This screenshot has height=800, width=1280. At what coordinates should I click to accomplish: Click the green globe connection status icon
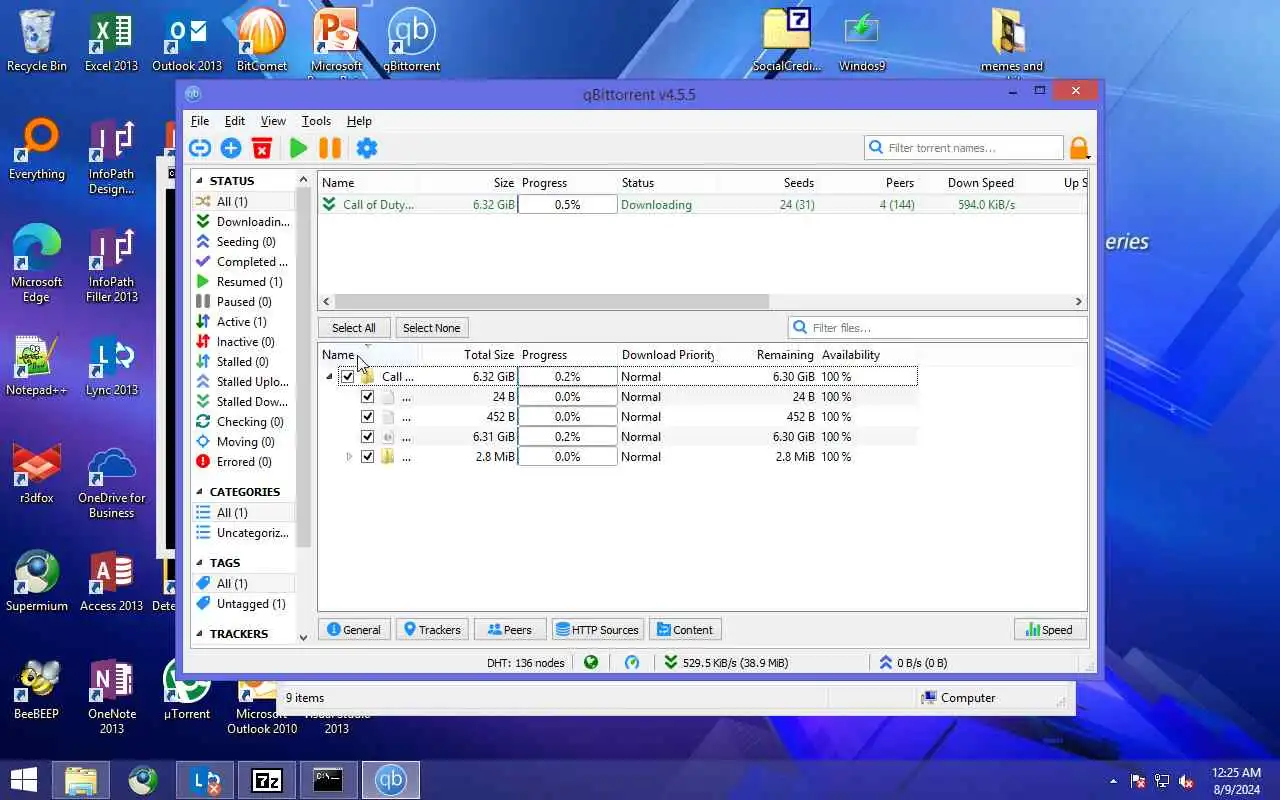[591, 662]
